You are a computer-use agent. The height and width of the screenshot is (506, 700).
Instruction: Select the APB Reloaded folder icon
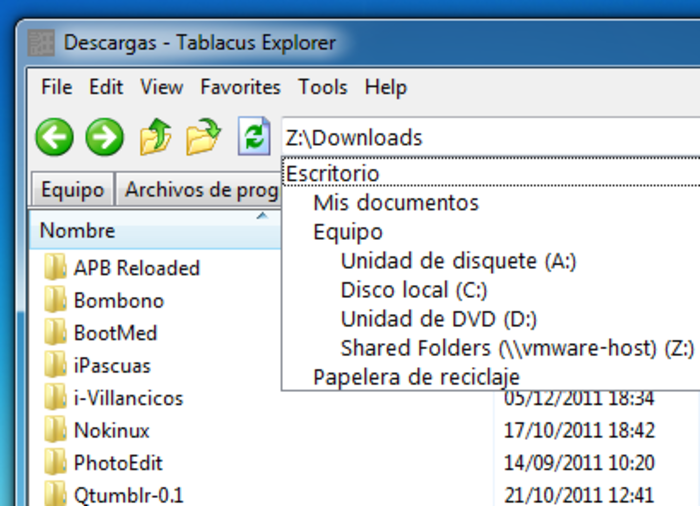click(55, 267)
